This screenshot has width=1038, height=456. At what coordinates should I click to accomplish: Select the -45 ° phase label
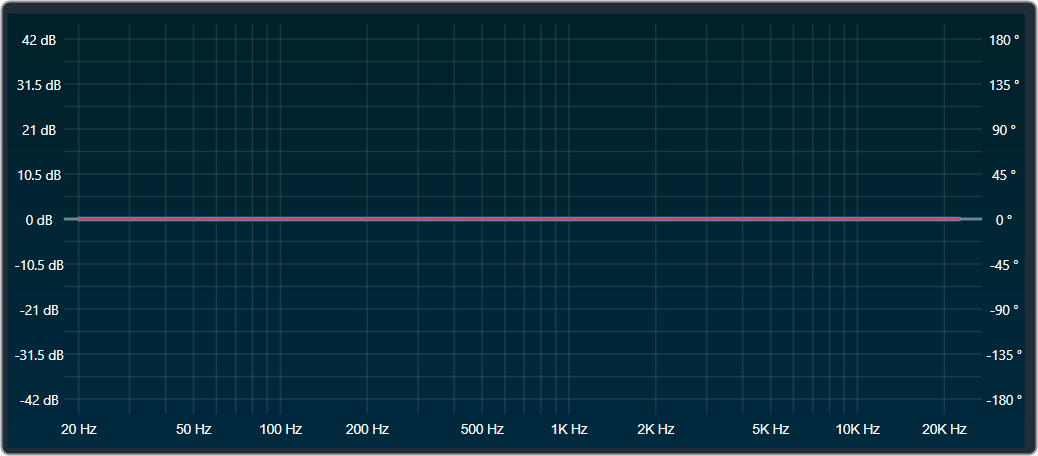pyautogui.click(x=1004, y=265)
